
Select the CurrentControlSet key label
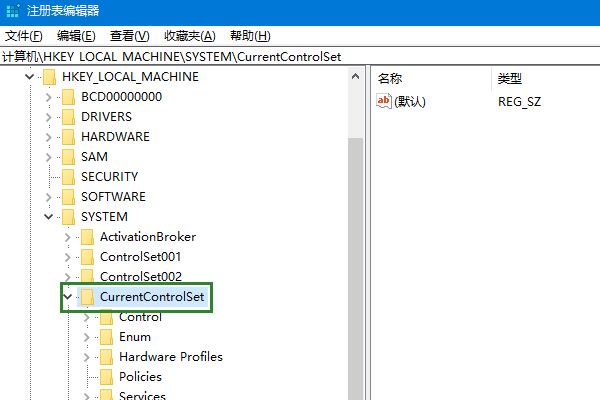click(x=152, y=297)
